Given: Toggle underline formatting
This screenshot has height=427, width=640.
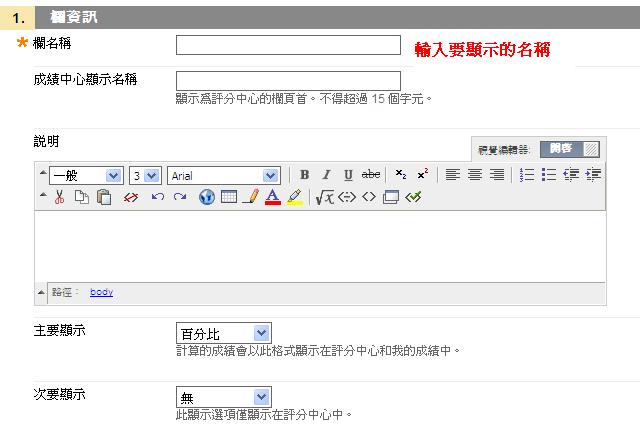Looking at the screenshot, I should tap(348, 175).
